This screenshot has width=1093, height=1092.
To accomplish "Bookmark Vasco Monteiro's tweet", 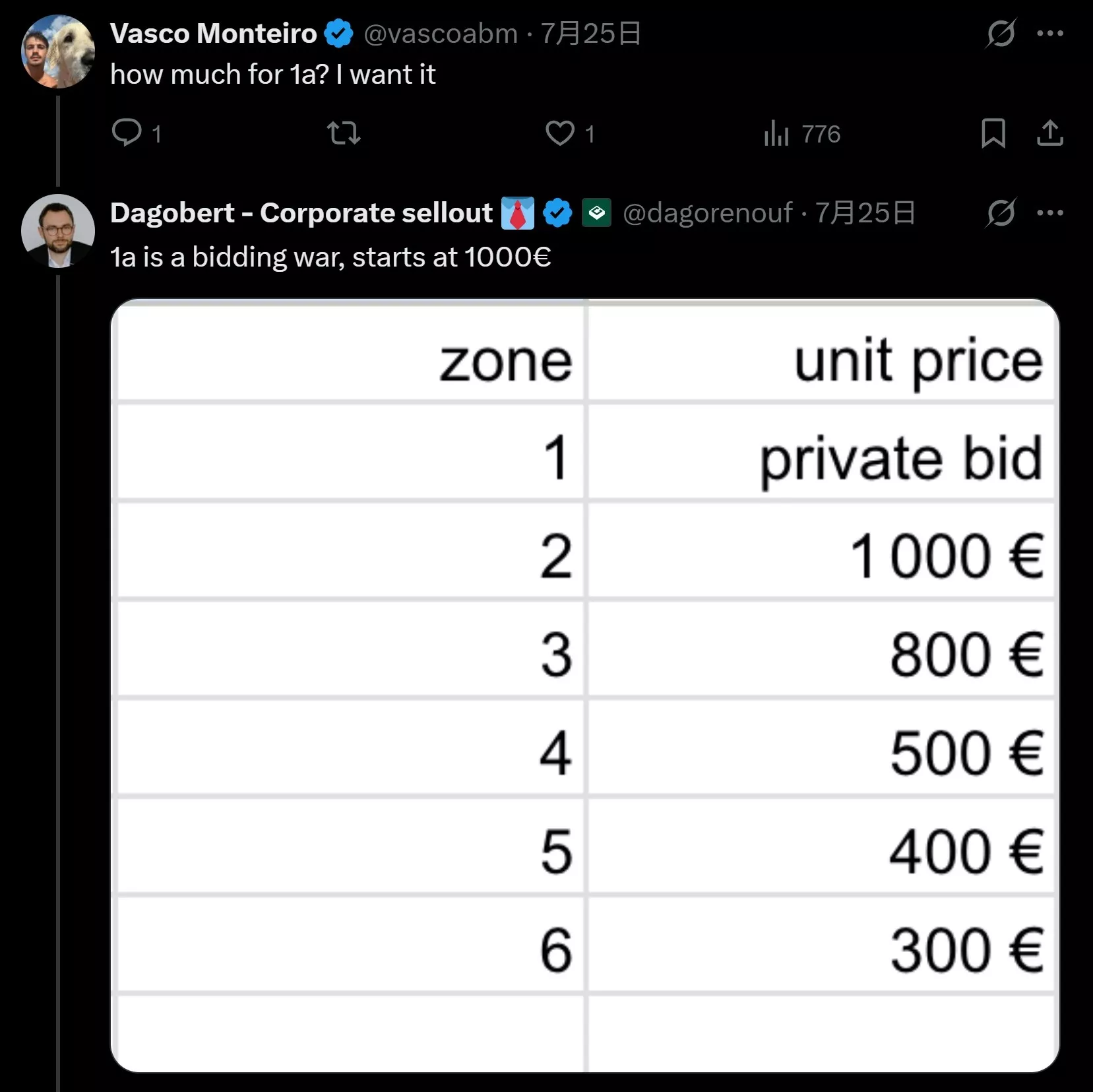I will click(x=993, y=133).
